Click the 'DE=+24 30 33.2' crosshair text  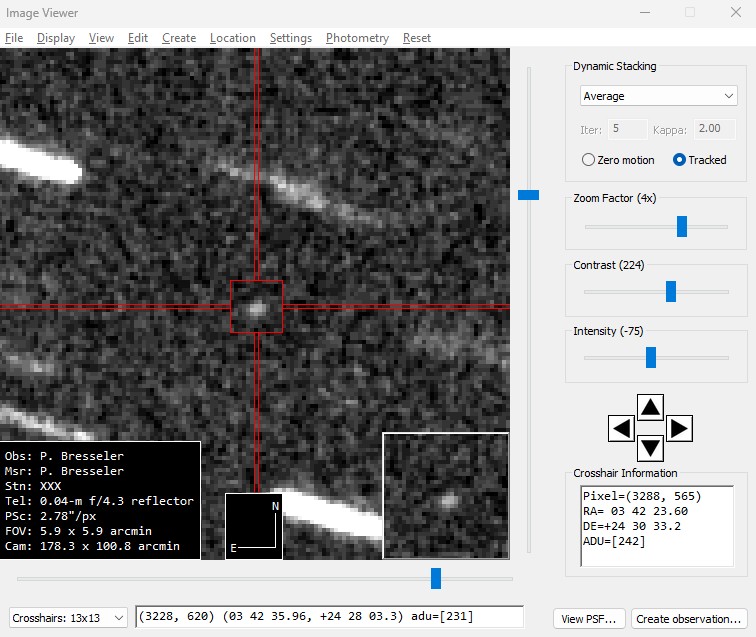click(x=632, y=526)
